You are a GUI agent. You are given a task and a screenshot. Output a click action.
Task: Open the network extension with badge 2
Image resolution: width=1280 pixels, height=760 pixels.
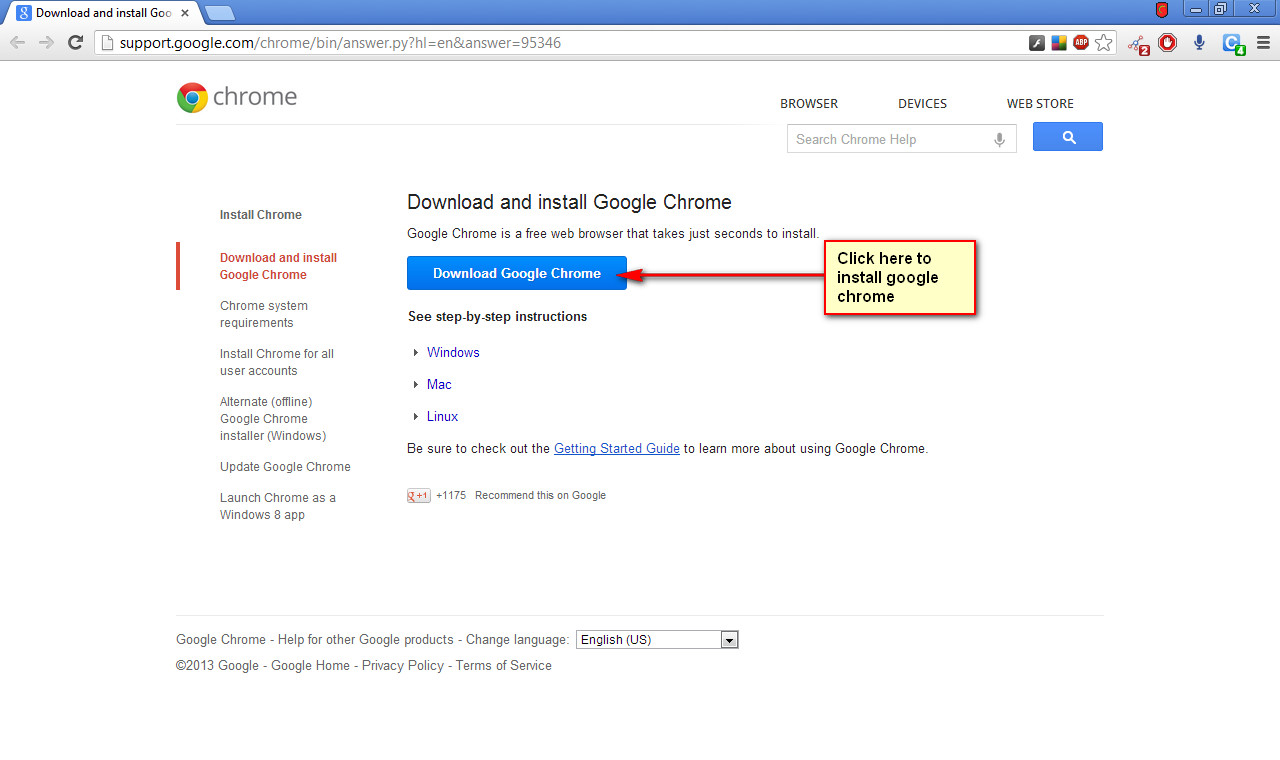pyautogui.click(x=1138, y=44)
